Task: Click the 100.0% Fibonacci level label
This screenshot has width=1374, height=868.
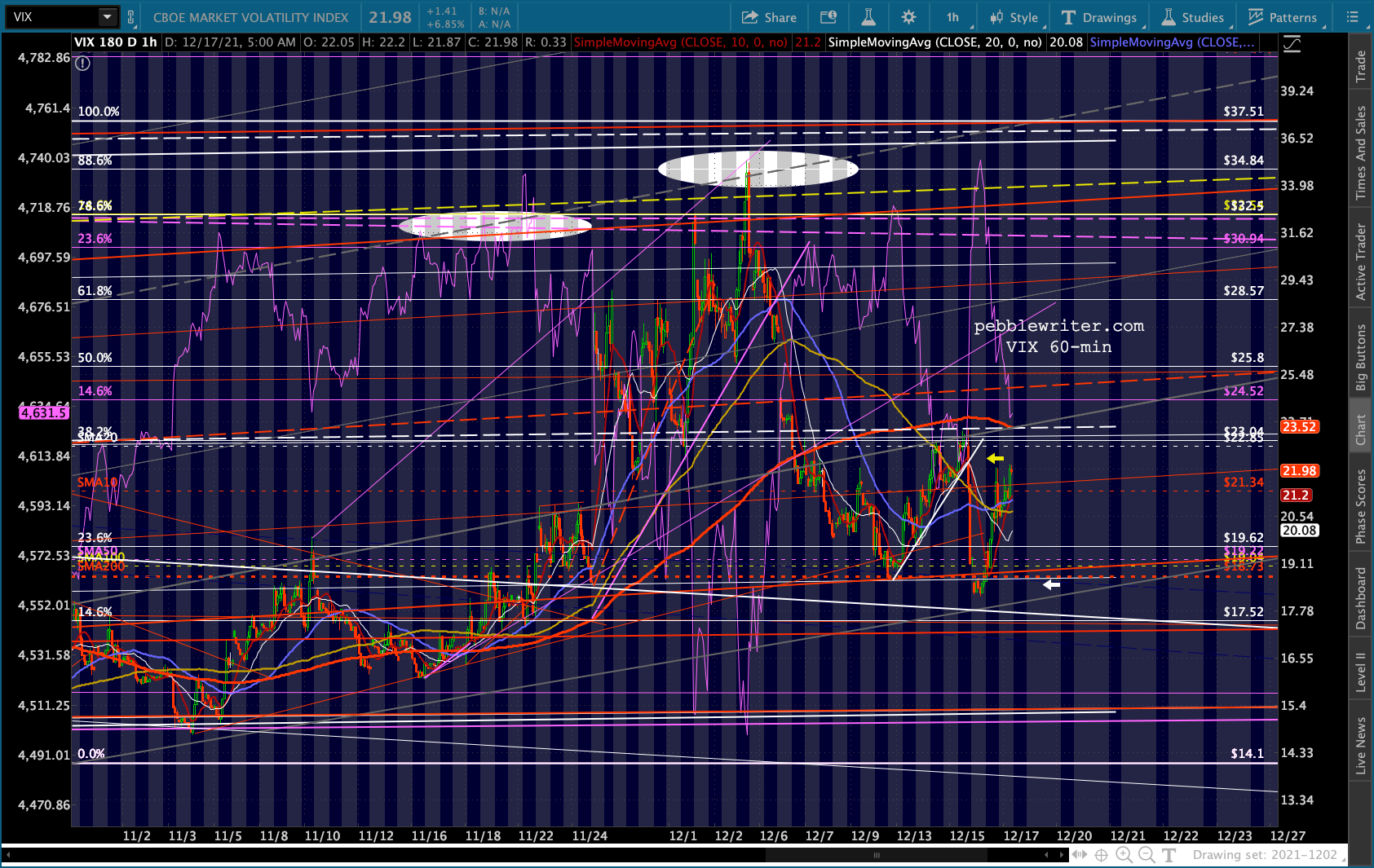Action: pyautogui.click(x=99, y=112)
